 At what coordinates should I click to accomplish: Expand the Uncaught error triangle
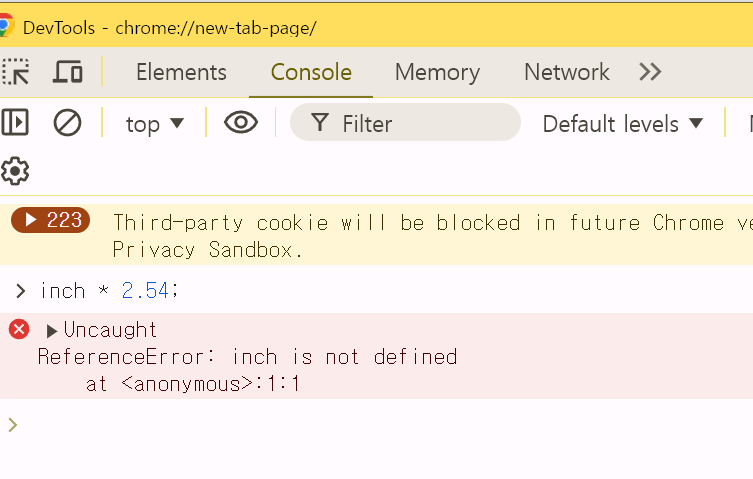[52, 330]
